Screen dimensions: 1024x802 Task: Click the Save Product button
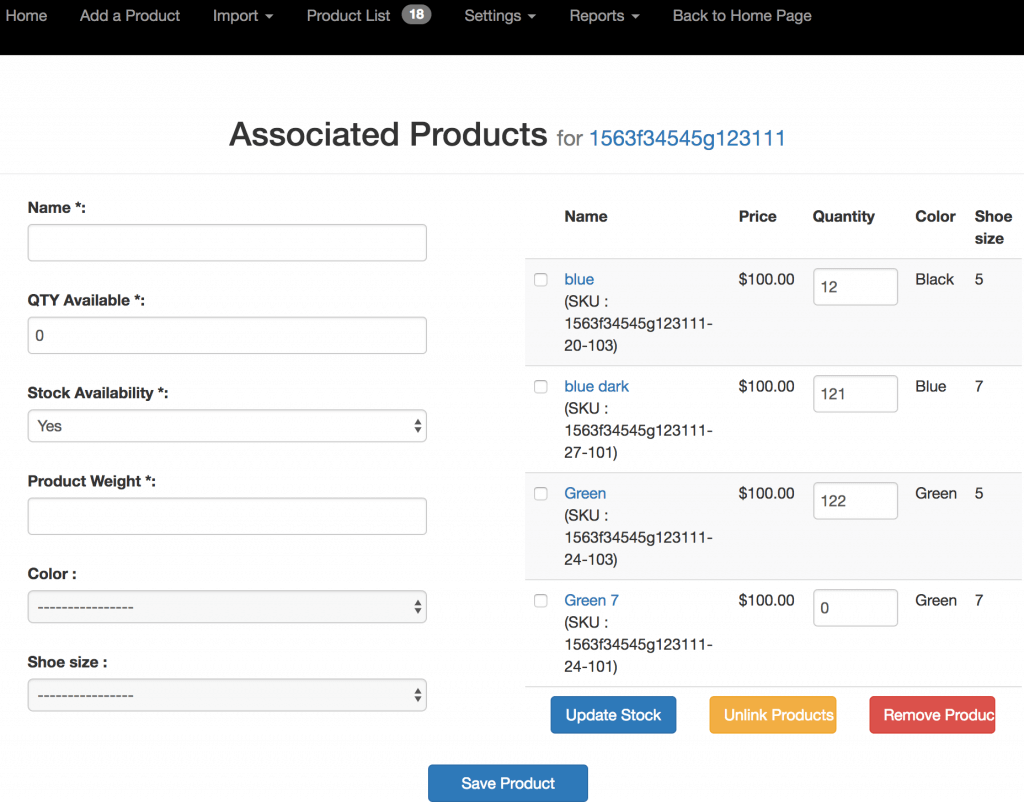508,783
